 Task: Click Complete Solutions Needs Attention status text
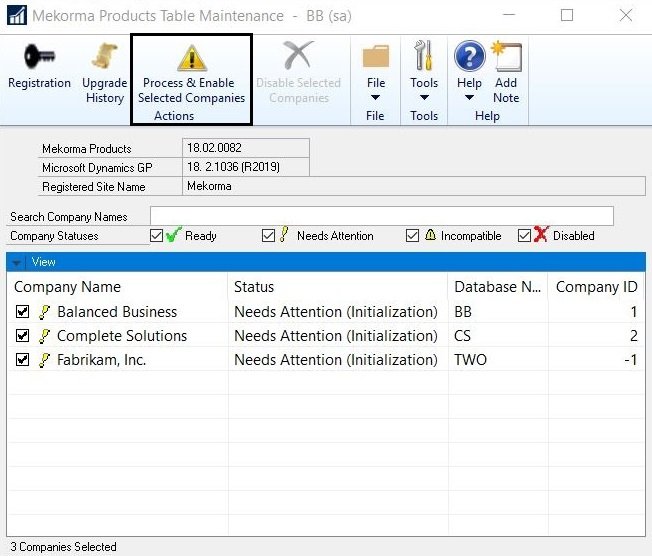tap(336, 336)
